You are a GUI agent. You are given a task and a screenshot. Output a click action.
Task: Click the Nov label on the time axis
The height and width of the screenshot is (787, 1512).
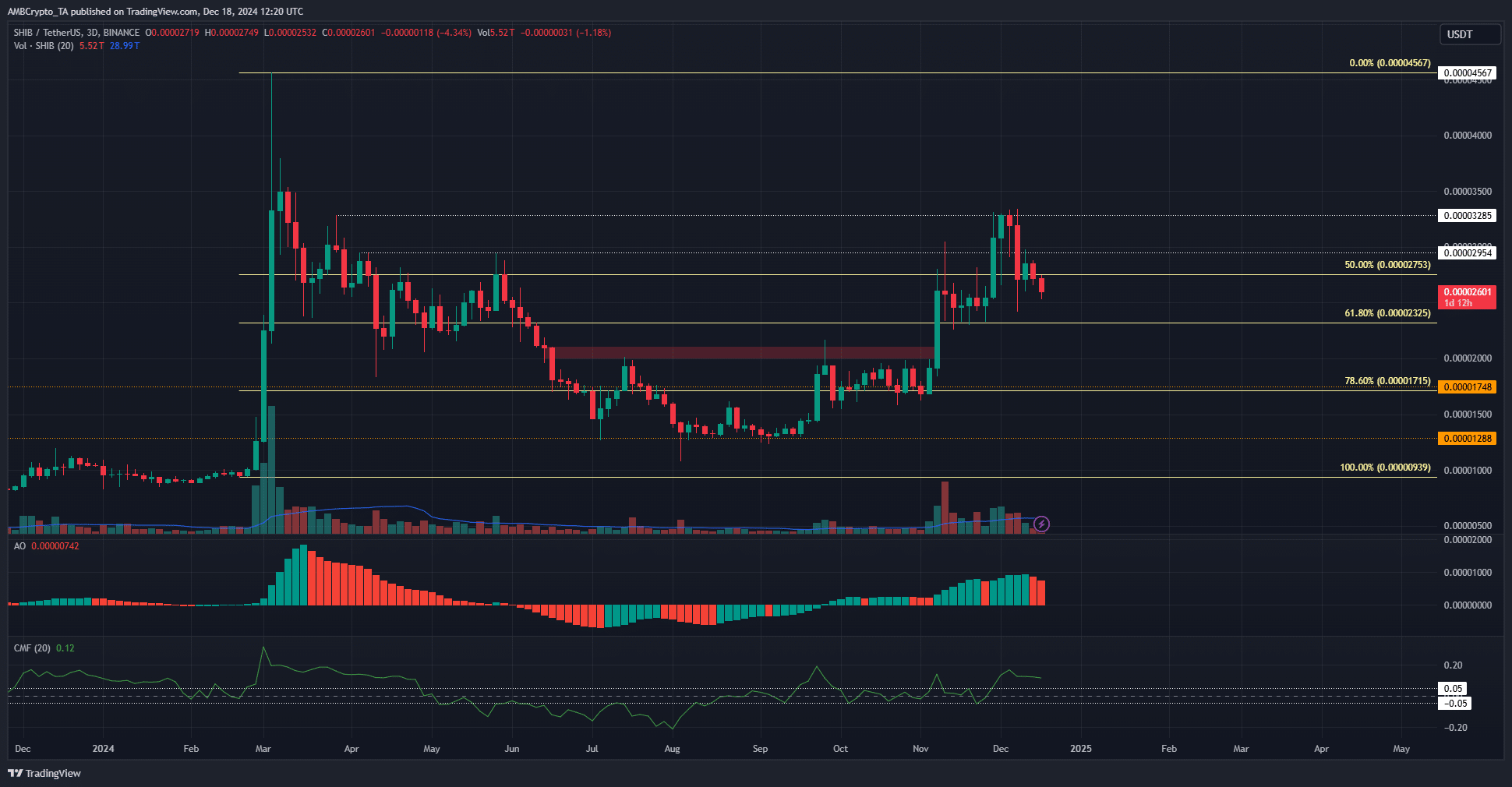tap(920, 749)
